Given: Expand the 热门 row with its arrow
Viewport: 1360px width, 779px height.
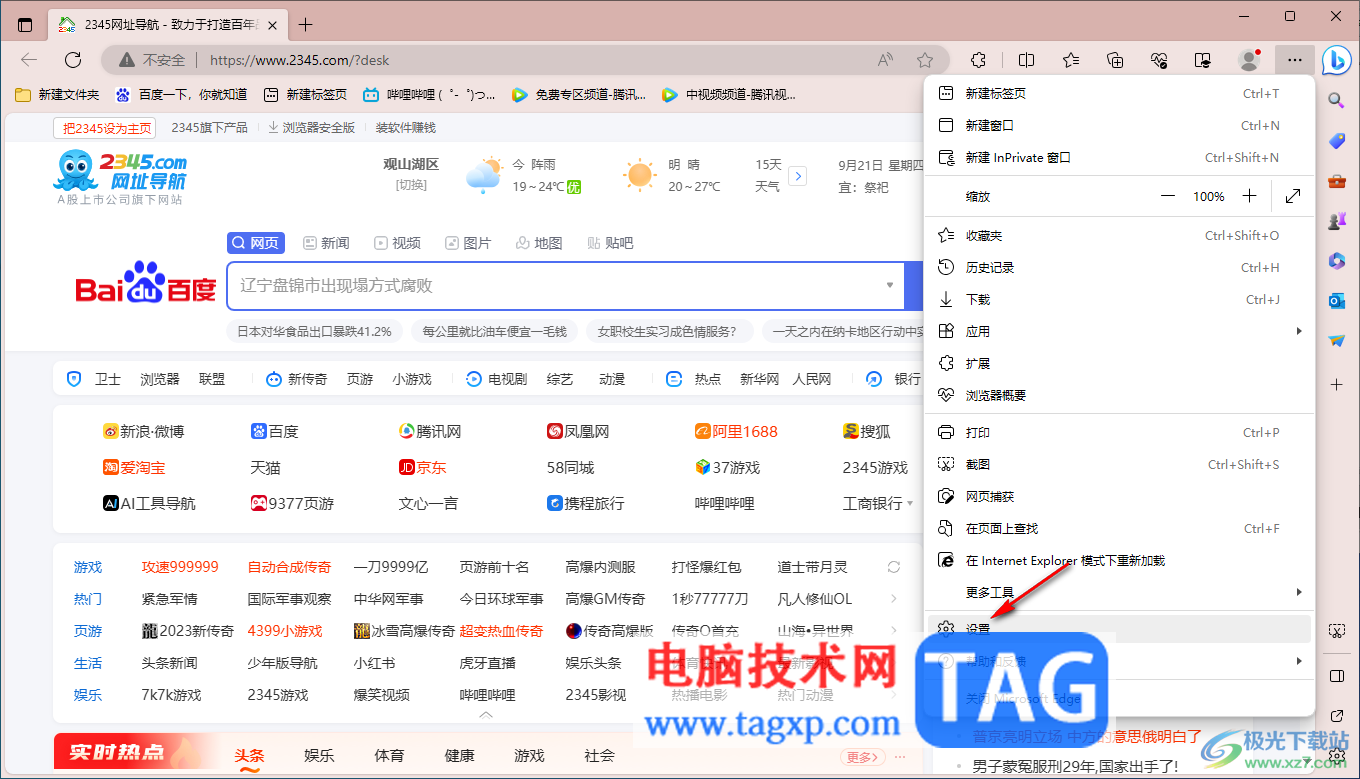Looking at the screenshot, I should [894, 599].
